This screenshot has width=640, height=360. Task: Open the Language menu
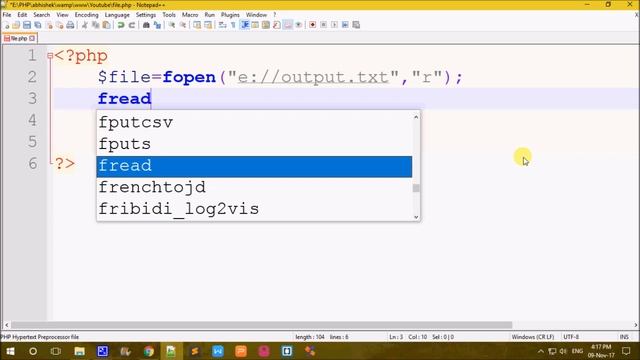click(x=117, y=15)
